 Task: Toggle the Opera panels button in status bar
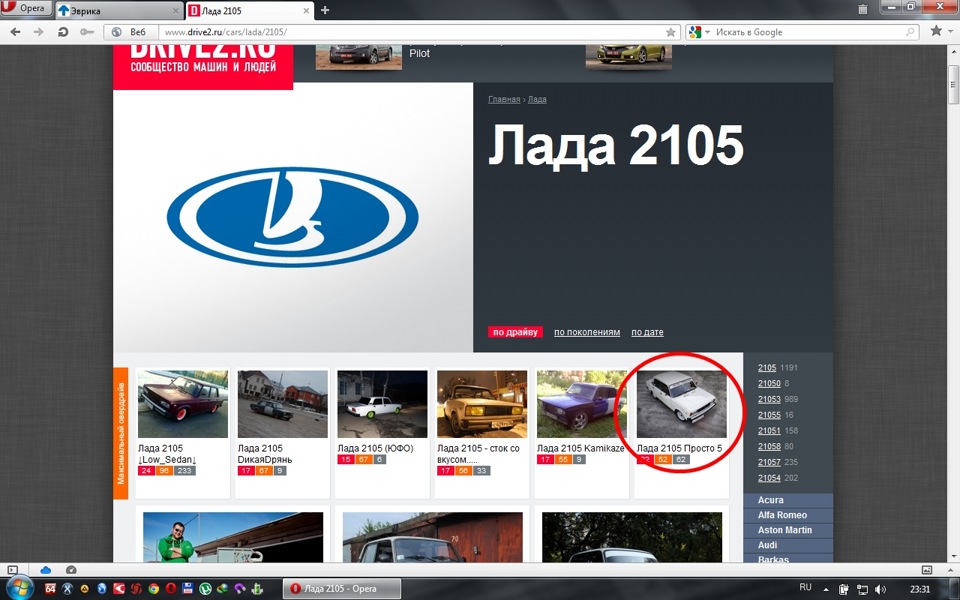(12, 569)
